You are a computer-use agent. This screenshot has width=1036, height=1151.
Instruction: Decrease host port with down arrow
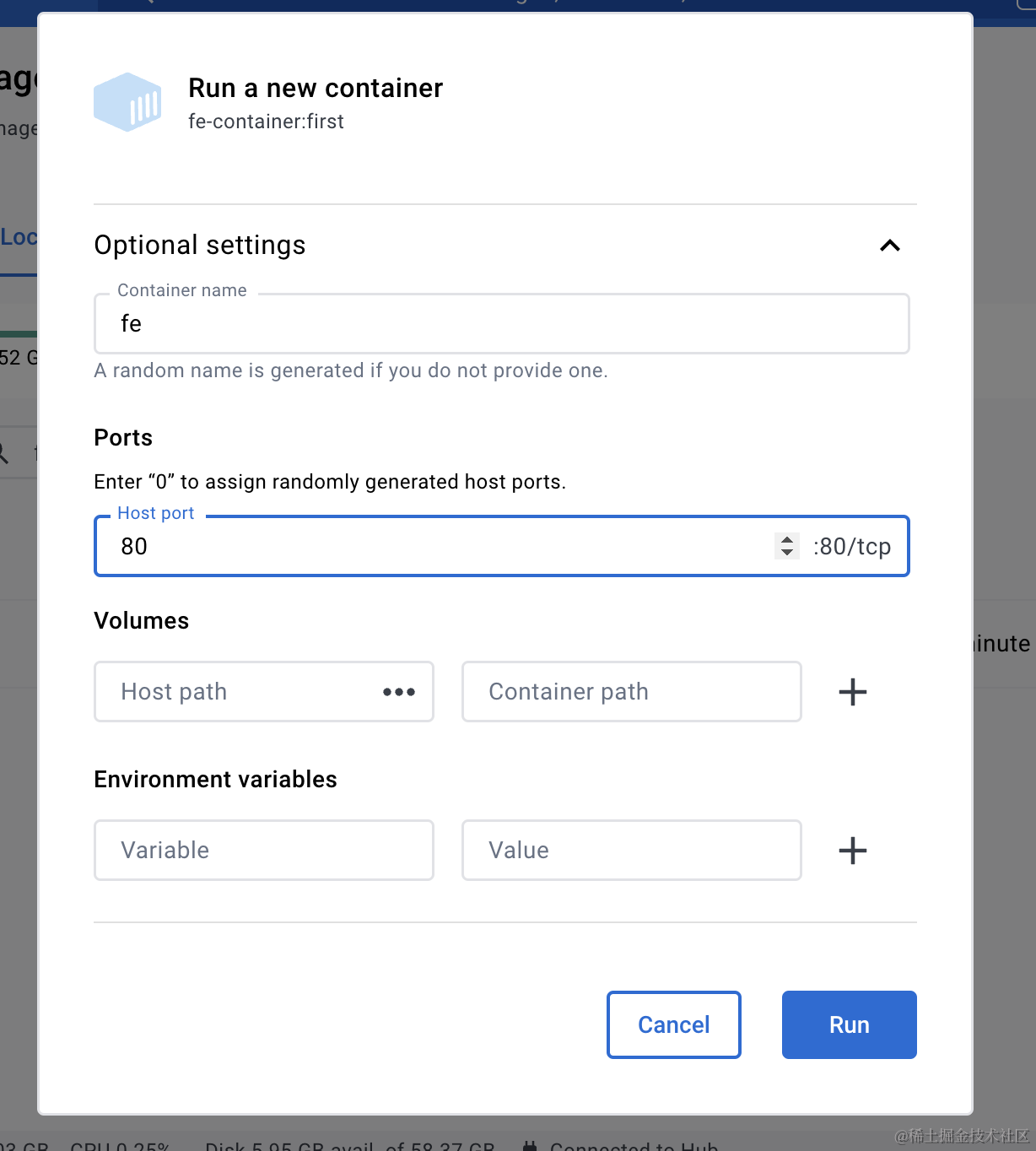[x=787, y=553]
